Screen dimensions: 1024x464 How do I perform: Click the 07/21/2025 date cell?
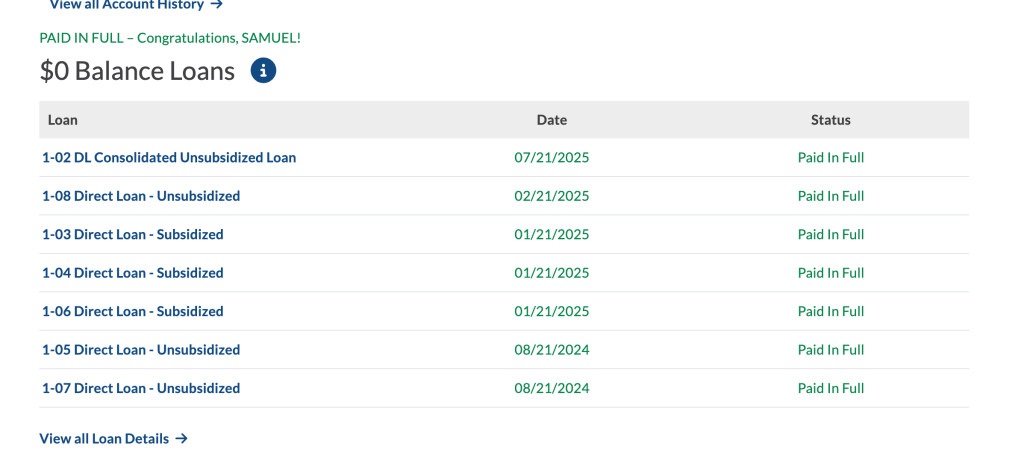(x=551, y=158)
